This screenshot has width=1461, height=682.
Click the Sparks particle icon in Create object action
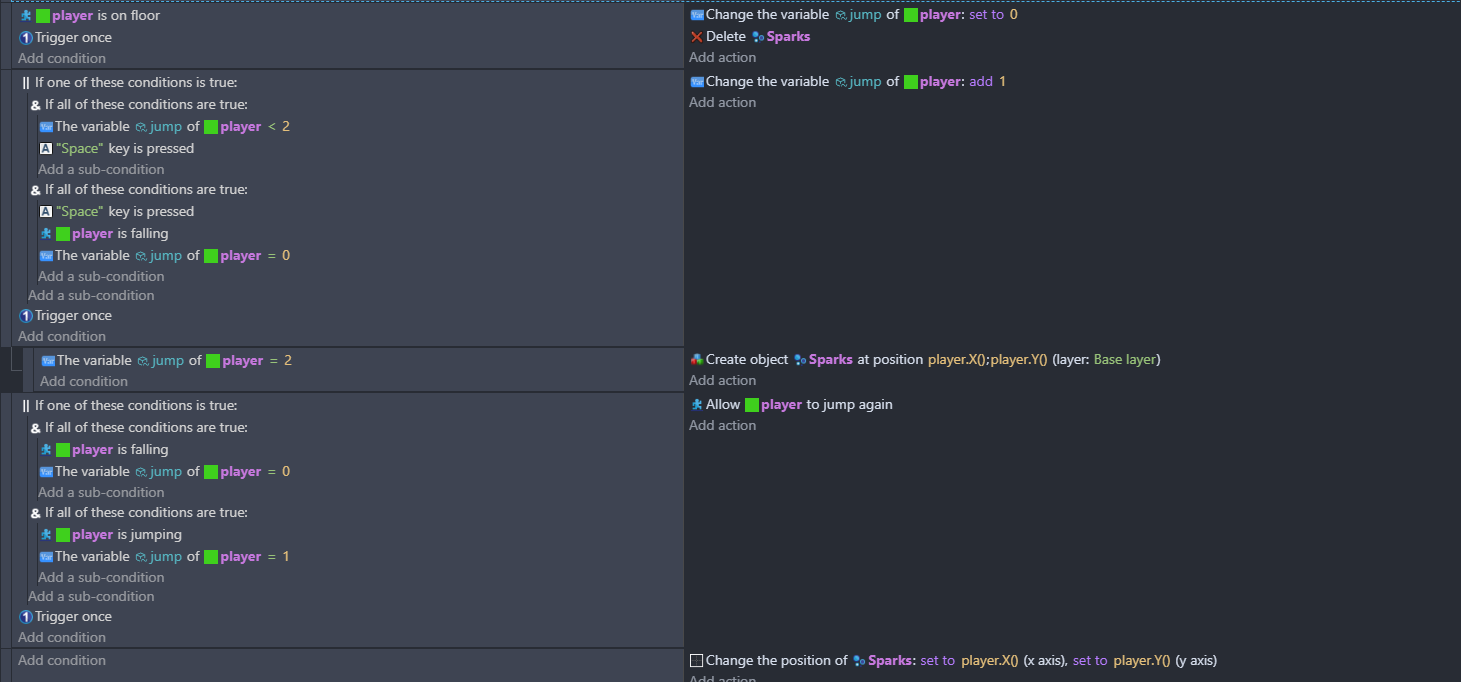click(x=800, y=360)
